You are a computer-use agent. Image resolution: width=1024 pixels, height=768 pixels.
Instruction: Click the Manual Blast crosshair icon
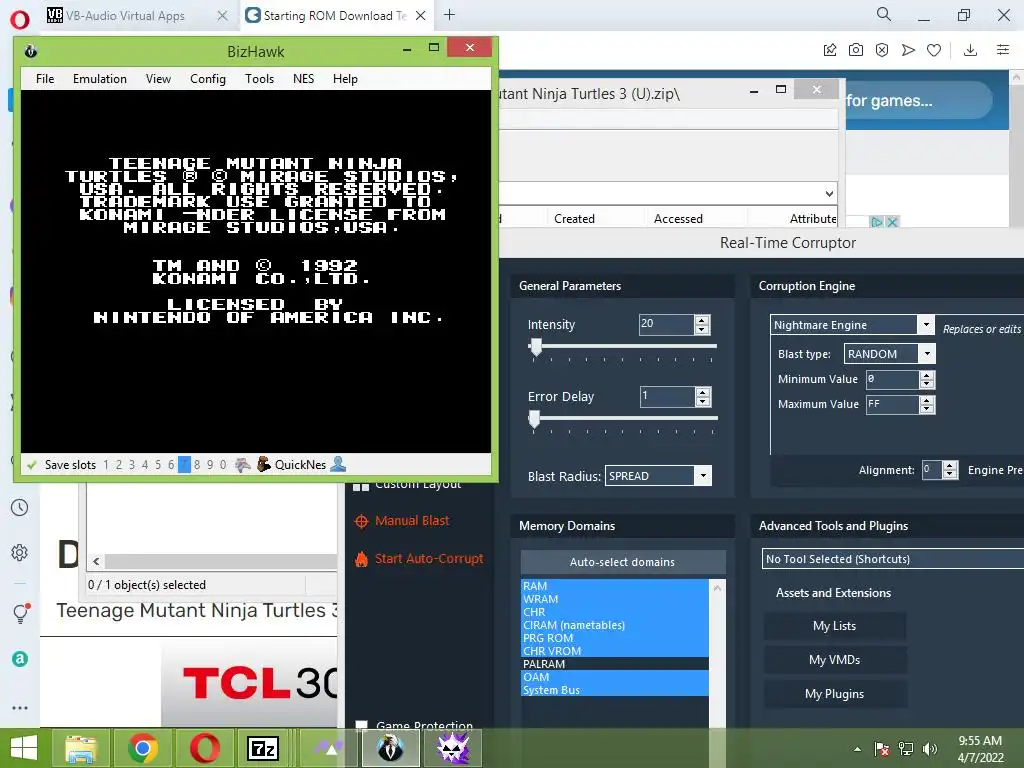pyautogui.click(x=360, y=521)
